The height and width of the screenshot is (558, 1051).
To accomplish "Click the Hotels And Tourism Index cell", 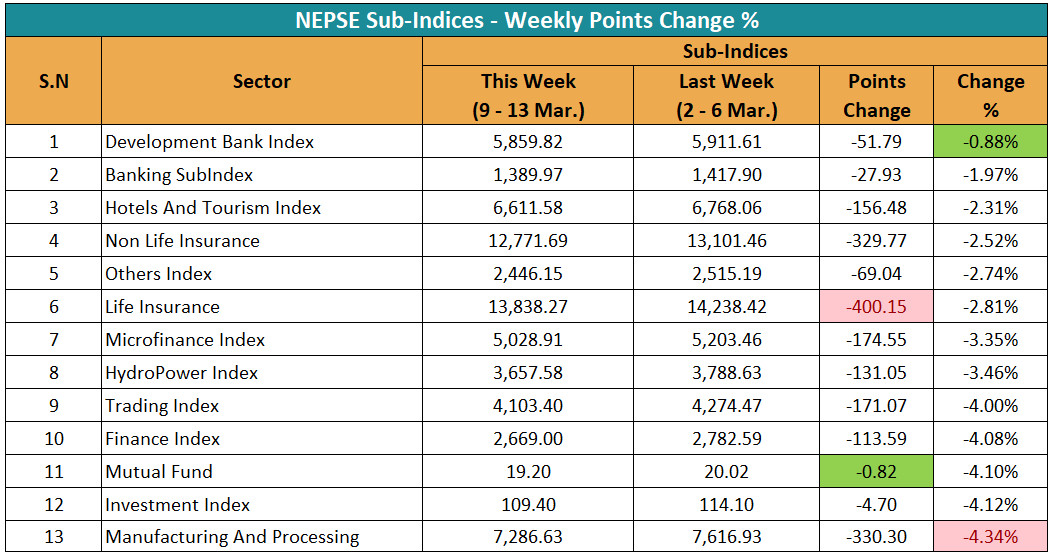I will pyautogui.click(x=213, y=208).
